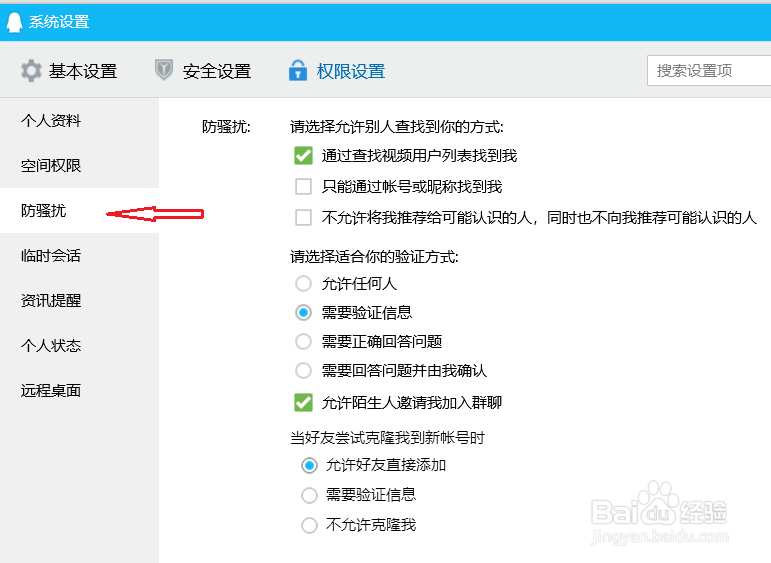This screenshot has height=563, width=771.
Task: Select the 权限设置 tab
Action: (x=337, y=71)
